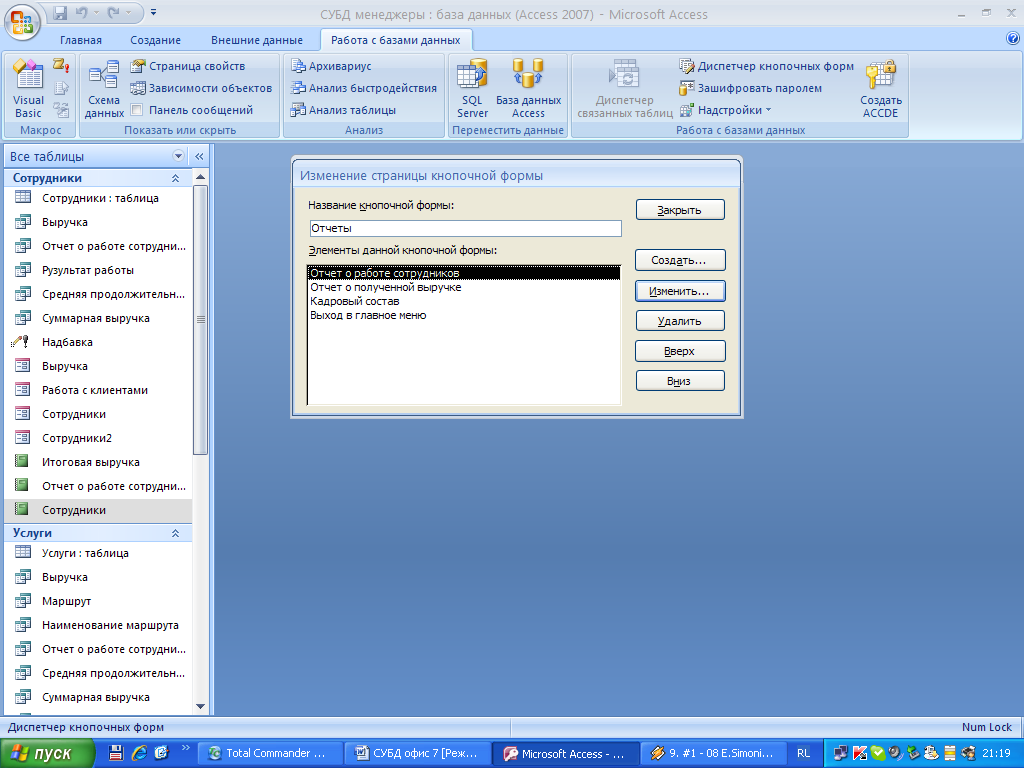1024x768 pixels.
Task: Switch to Total Commander taskbar button
Action: pos(270,754)
